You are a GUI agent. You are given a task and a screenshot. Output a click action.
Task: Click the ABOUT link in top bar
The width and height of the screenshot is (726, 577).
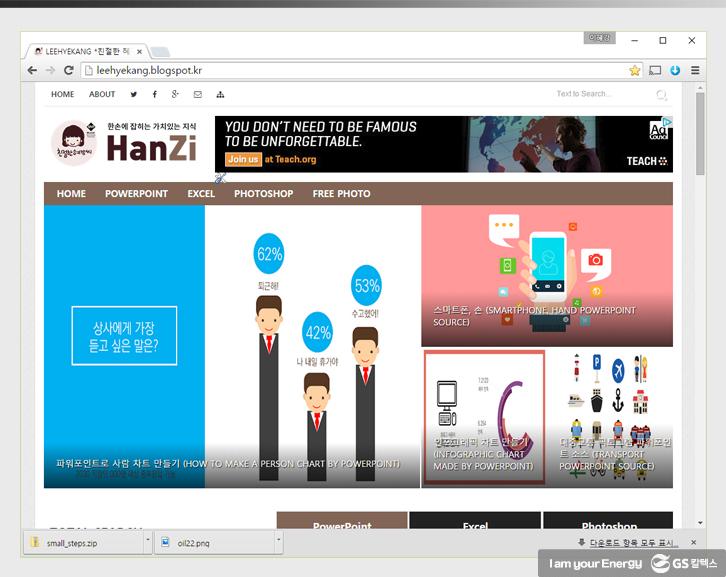(102, 95)
